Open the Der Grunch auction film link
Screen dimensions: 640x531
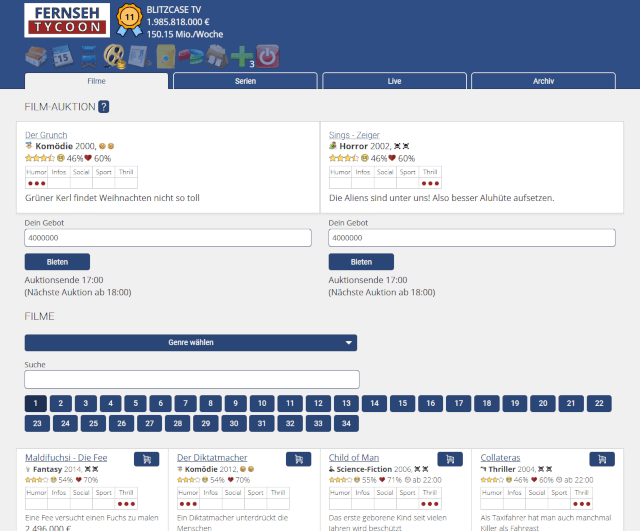click(x=46, y=135)
